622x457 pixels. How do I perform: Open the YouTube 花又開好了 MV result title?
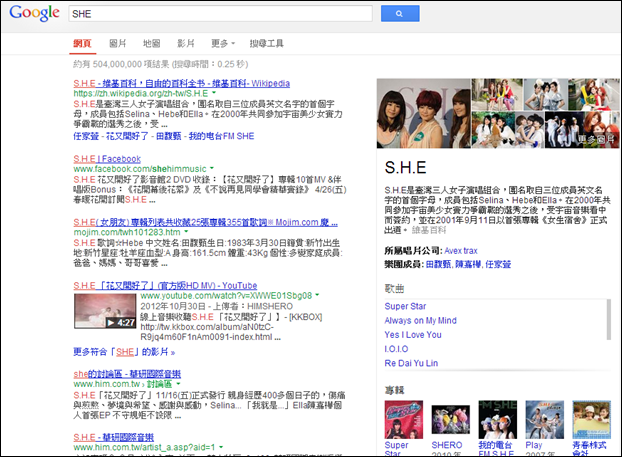tap(165, 286)
